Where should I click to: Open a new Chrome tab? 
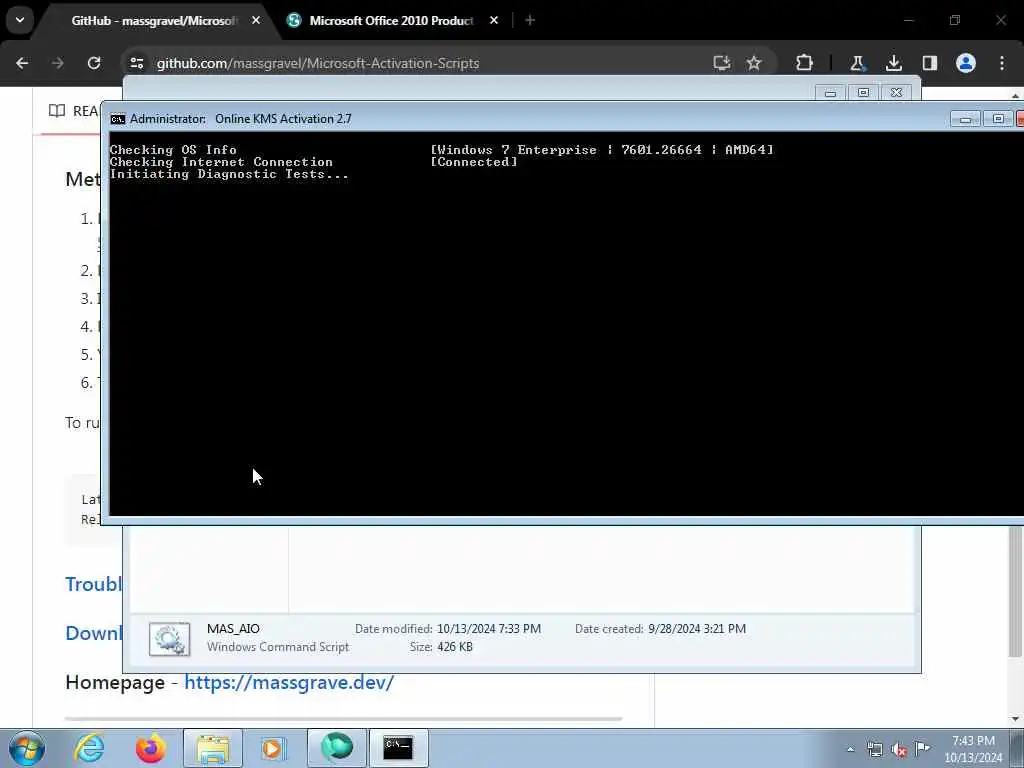click(530, 21)
